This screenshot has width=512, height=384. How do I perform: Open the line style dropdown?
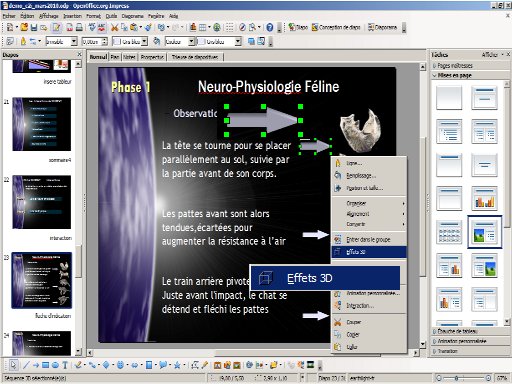coord(62,41)
